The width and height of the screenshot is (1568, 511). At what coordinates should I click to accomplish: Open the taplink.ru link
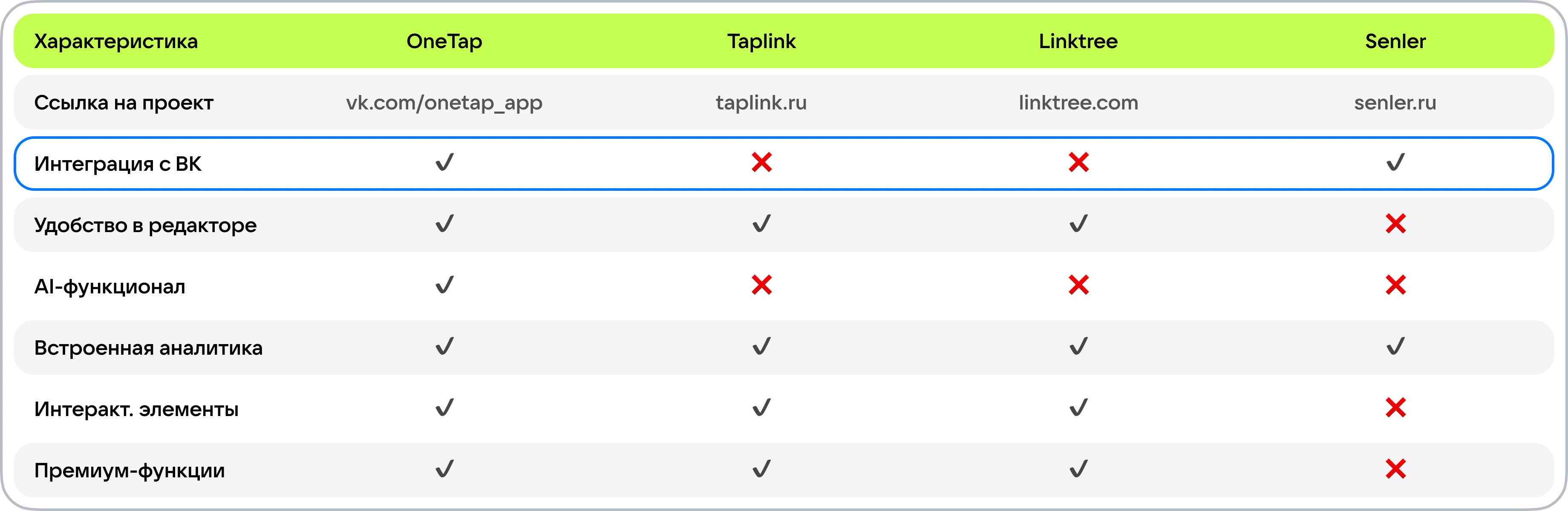coord(761,102)
